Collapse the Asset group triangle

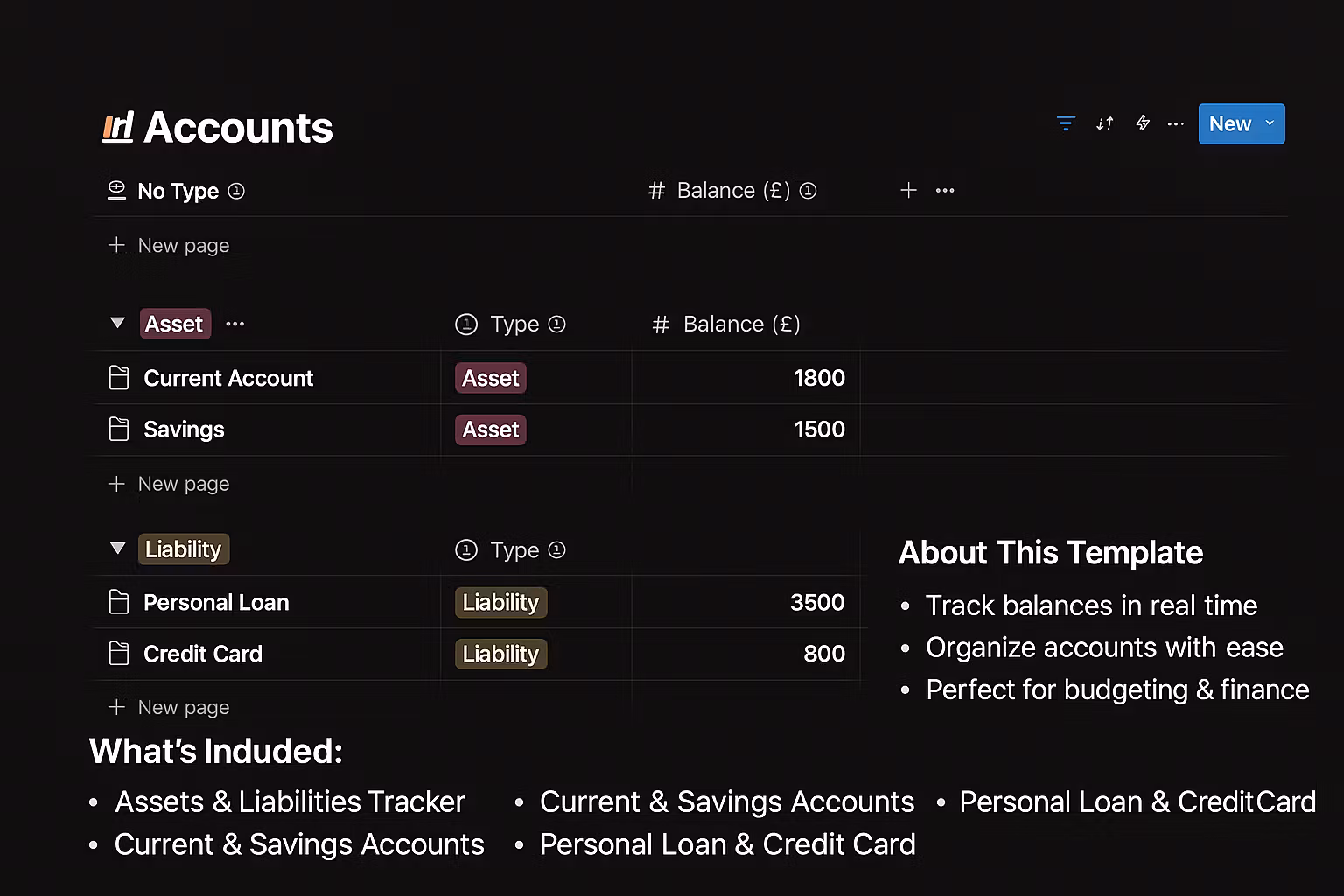pos(117,323)
